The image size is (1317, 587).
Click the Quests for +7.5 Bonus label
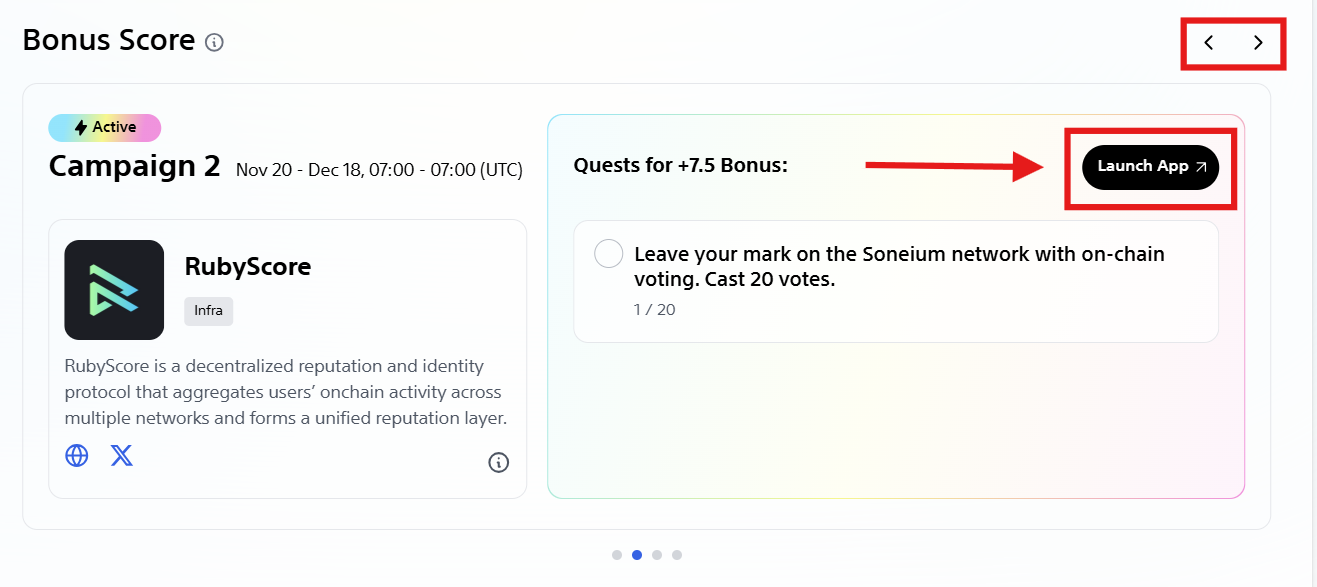click(680, 165)
